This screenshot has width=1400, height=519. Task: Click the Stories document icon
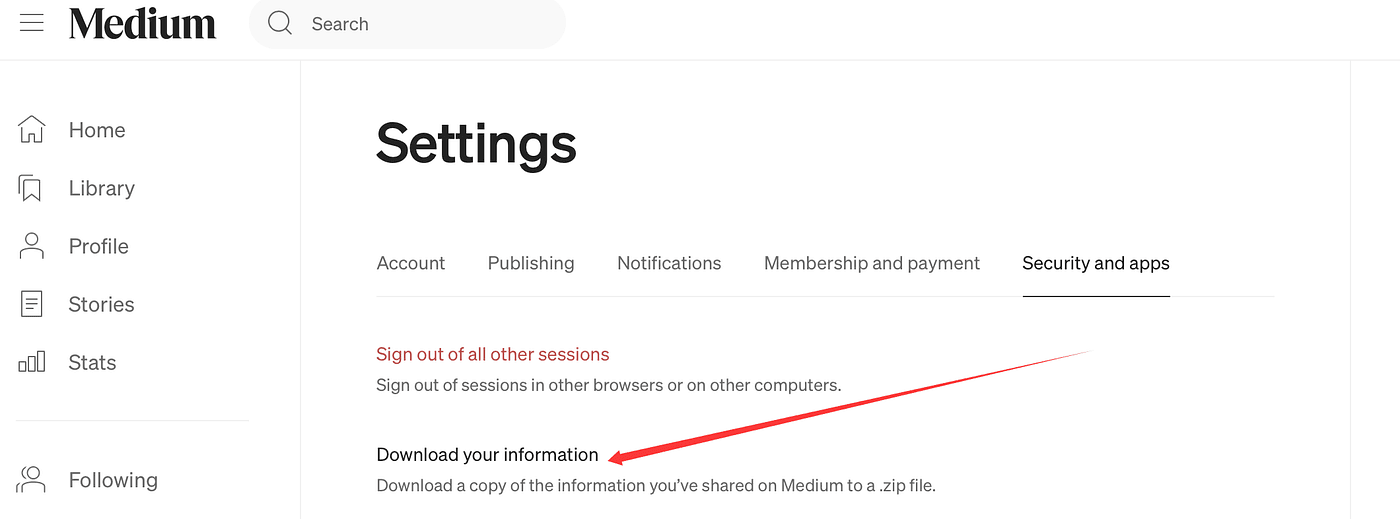[x=32, y=304]
